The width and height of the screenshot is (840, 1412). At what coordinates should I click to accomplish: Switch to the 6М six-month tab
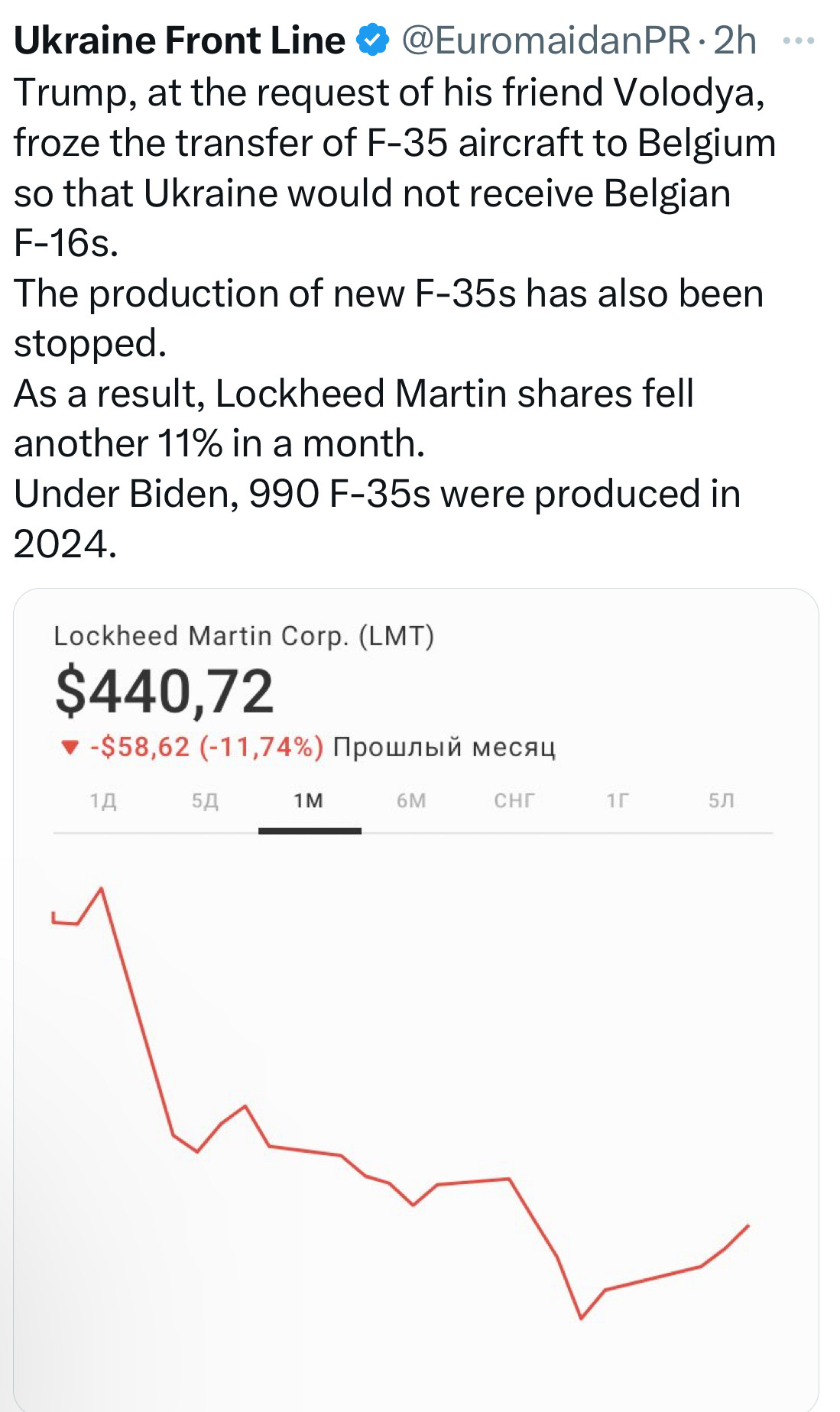click(x=411, y=800)
